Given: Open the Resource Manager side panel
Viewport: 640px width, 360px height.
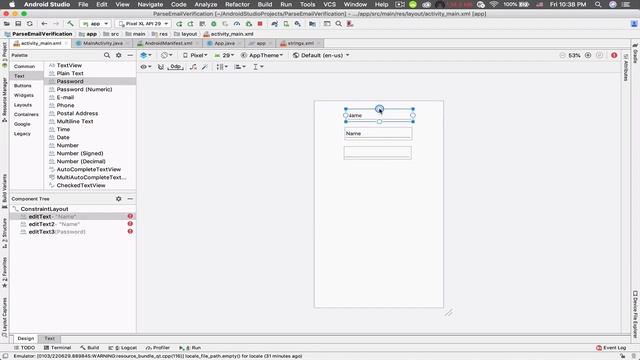Looking at the screenshot, I should (4, 100).
